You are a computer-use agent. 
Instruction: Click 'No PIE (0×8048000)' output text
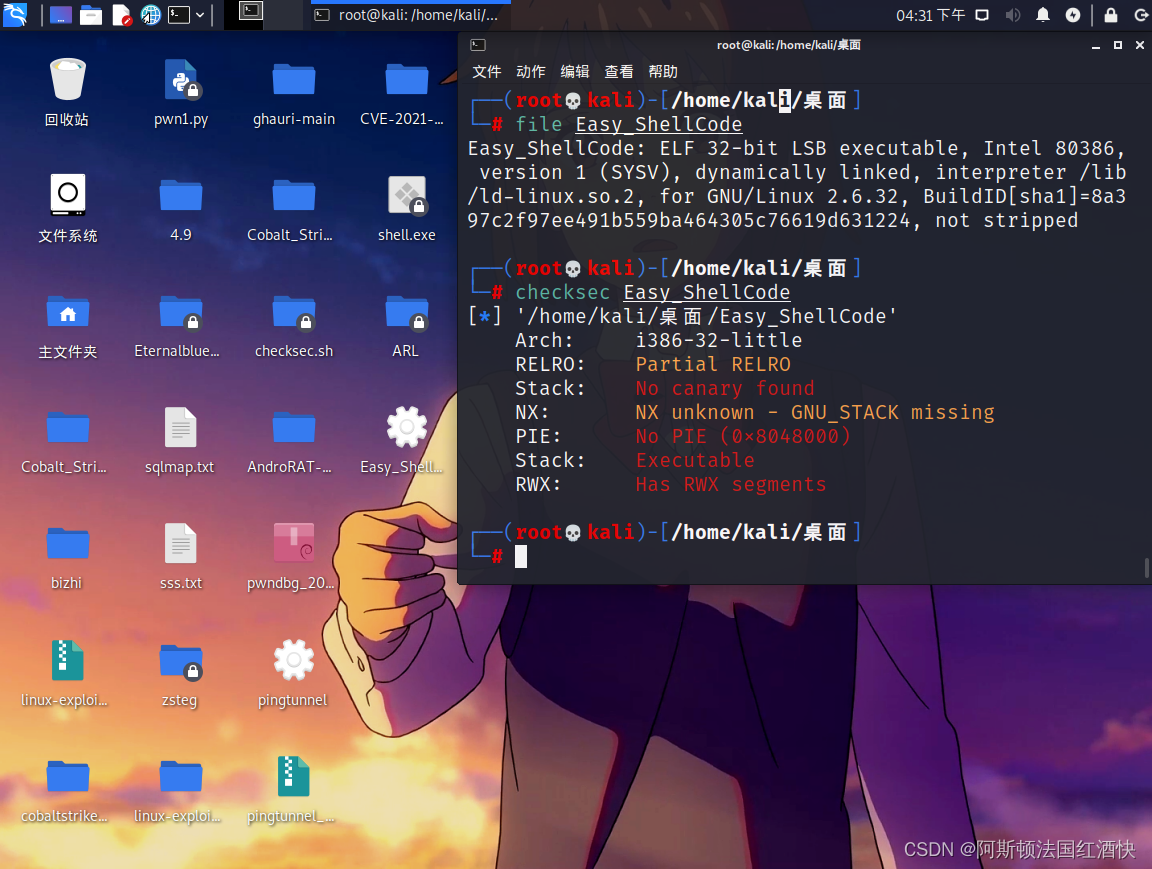[742, 436]
